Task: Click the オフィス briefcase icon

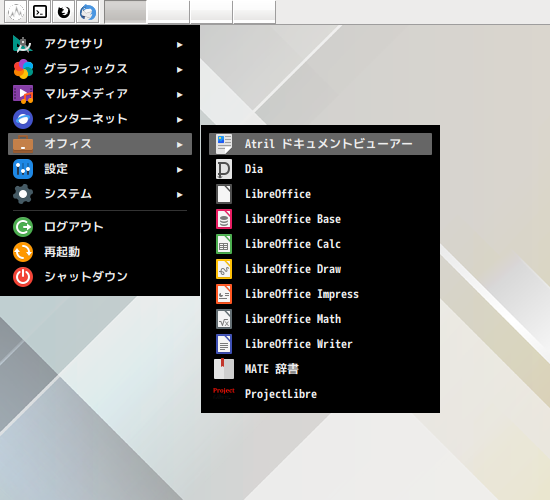Action: point(23,144)
